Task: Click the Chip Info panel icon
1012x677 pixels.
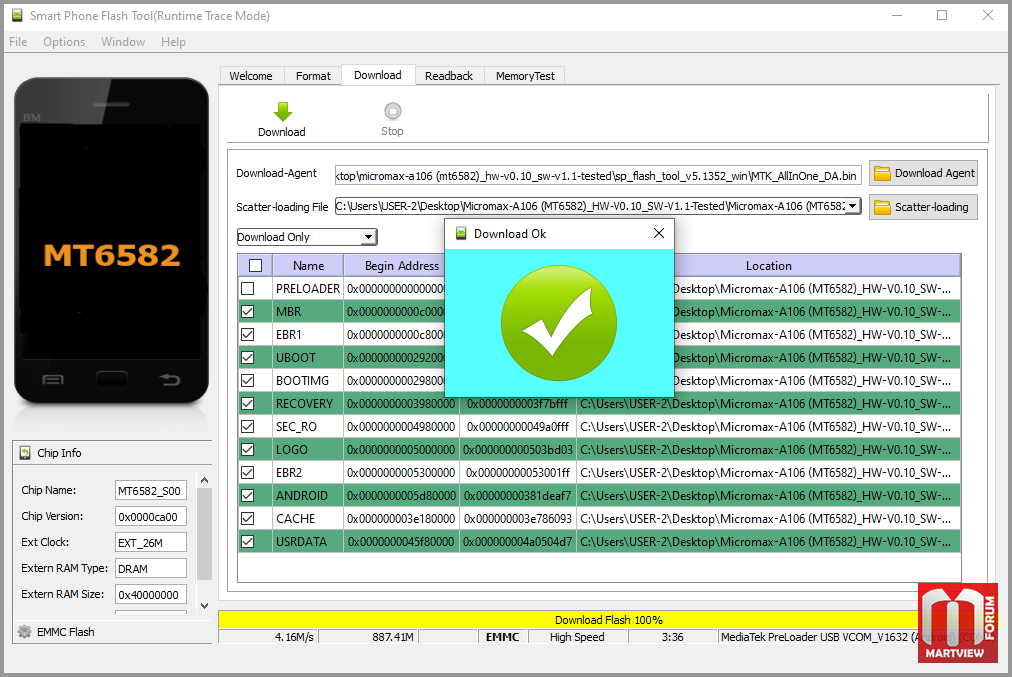Action: coord(25,453)
